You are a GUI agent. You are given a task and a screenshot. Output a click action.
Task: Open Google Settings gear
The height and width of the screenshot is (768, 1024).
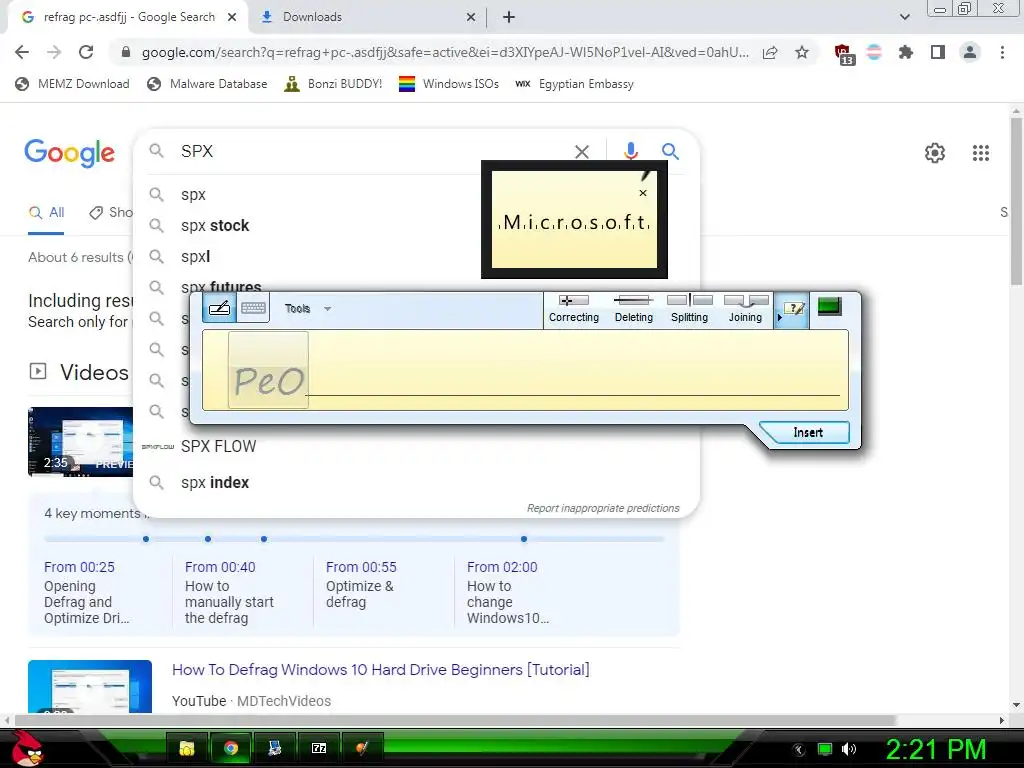point(935,153)
